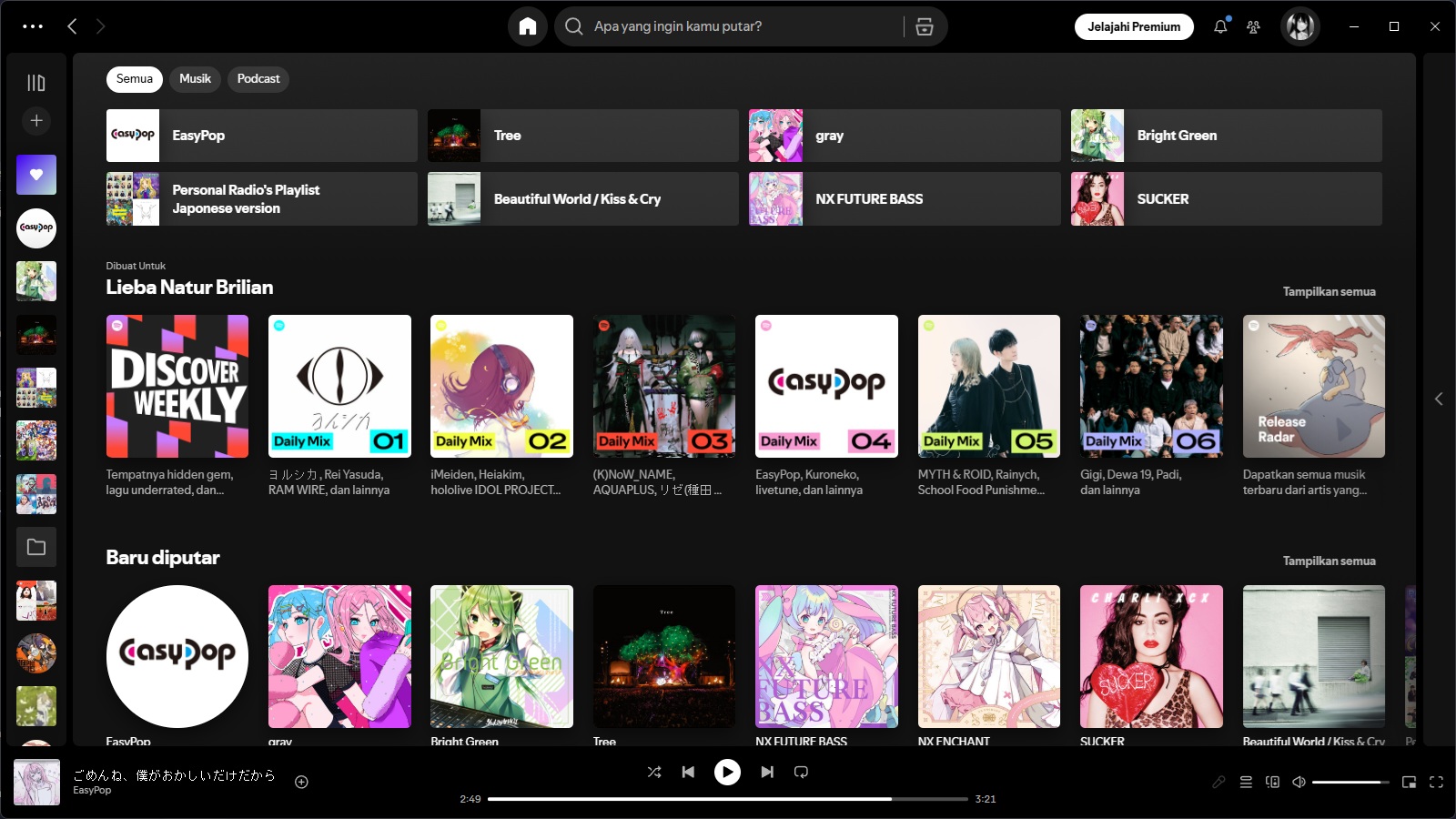Viewport: 1456px width, 819px height.
Task: Seek on the song progress bar
Action: pos(728,799)
